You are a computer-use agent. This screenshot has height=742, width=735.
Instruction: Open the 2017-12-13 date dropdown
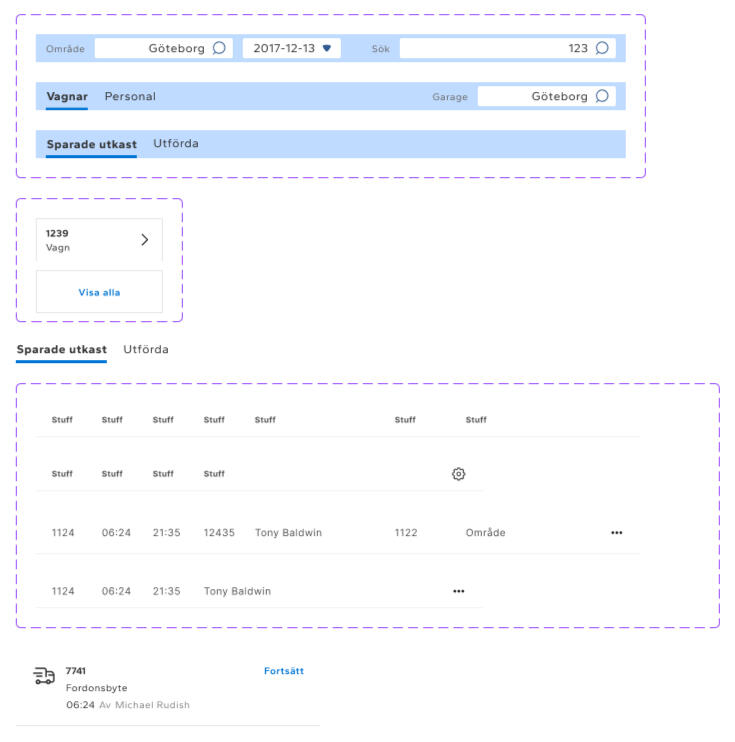pyautogui.click(x=291, y=48)
